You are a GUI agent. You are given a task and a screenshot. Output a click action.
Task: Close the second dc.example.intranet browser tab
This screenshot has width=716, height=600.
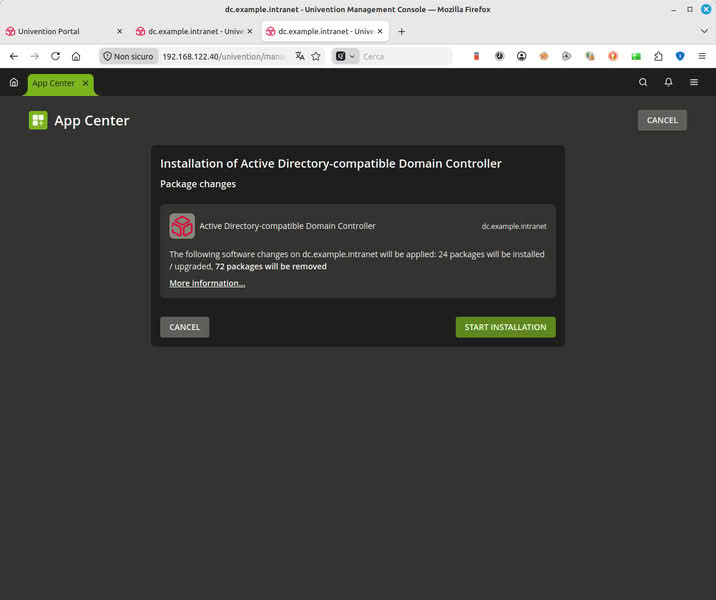tap(250, 32)
